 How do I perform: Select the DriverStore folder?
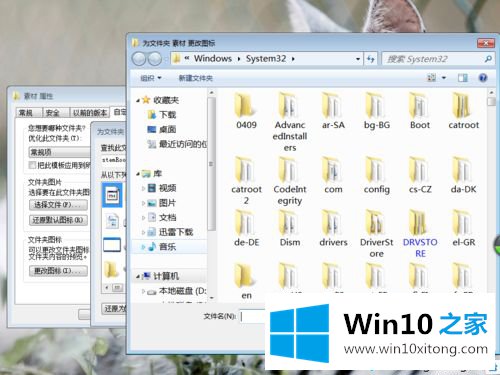tap(377, 234)
